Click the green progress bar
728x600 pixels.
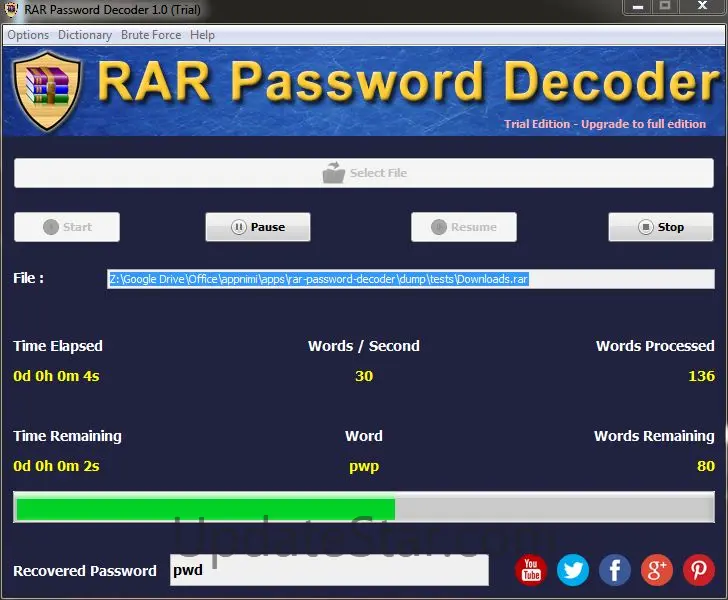pos(364,507)
